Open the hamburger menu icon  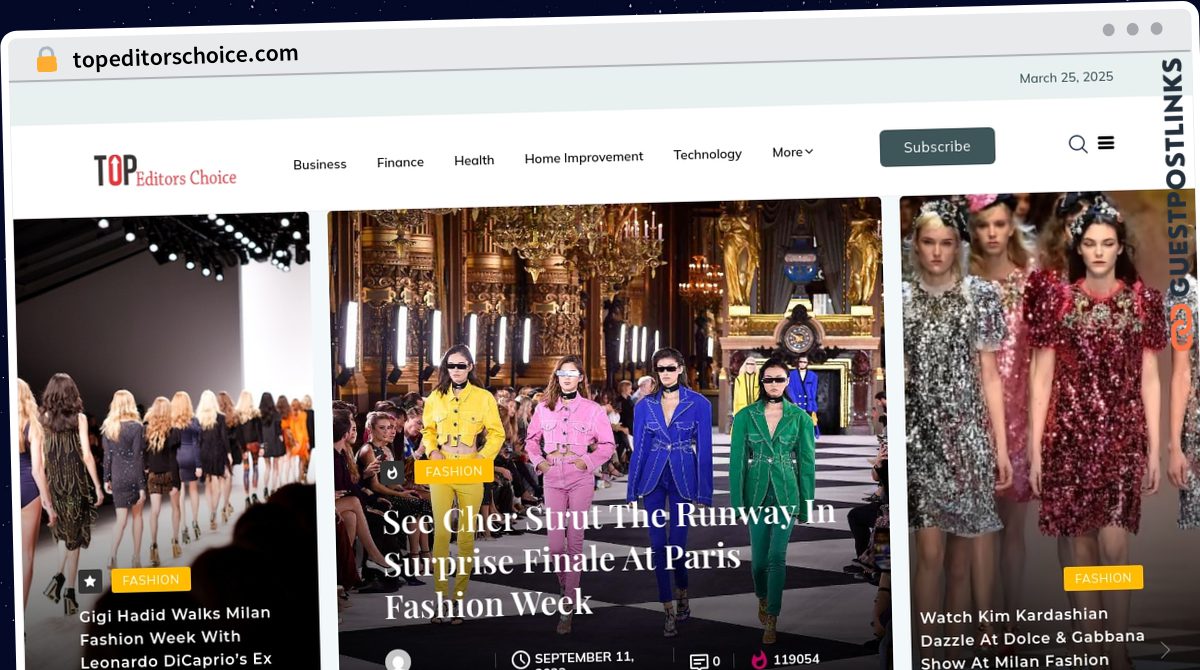click(x=1106, y=143)
